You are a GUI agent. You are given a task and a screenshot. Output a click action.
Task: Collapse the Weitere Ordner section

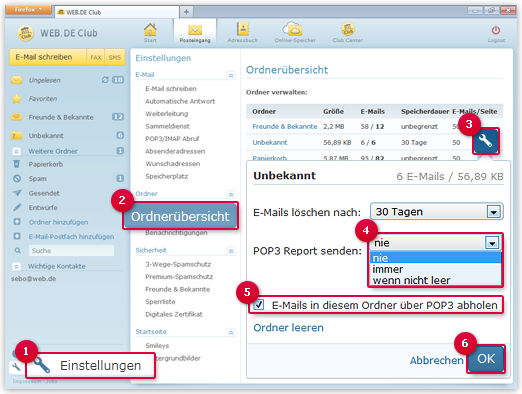tap(17, 151)
